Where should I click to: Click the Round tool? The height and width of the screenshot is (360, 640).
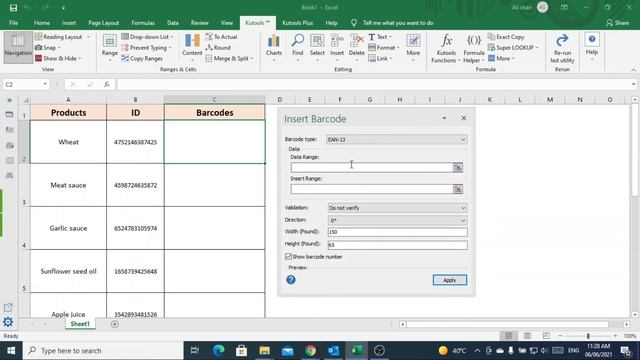tap(218, 48)
